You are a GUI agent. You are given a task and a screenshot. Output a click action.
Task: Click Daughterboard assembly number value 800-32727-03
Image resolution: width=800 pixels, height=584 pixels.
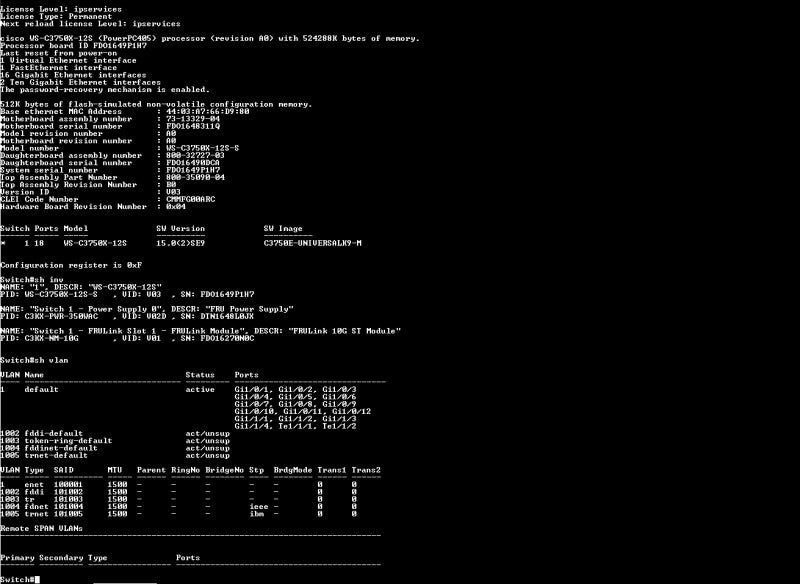195,155
